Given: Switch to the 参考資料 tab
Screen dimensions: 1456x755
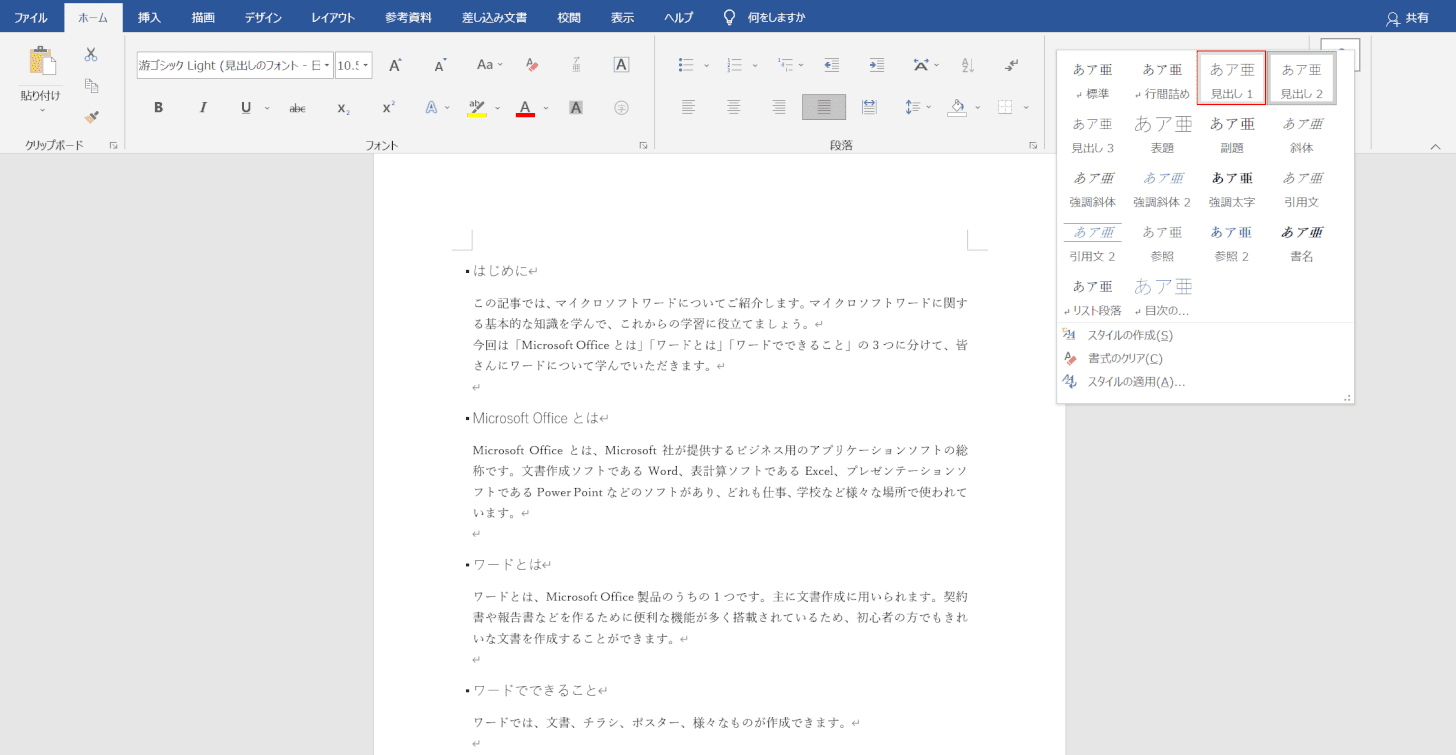Looking at the screenshot, I should pyautogui.click(x=408, y=18).
